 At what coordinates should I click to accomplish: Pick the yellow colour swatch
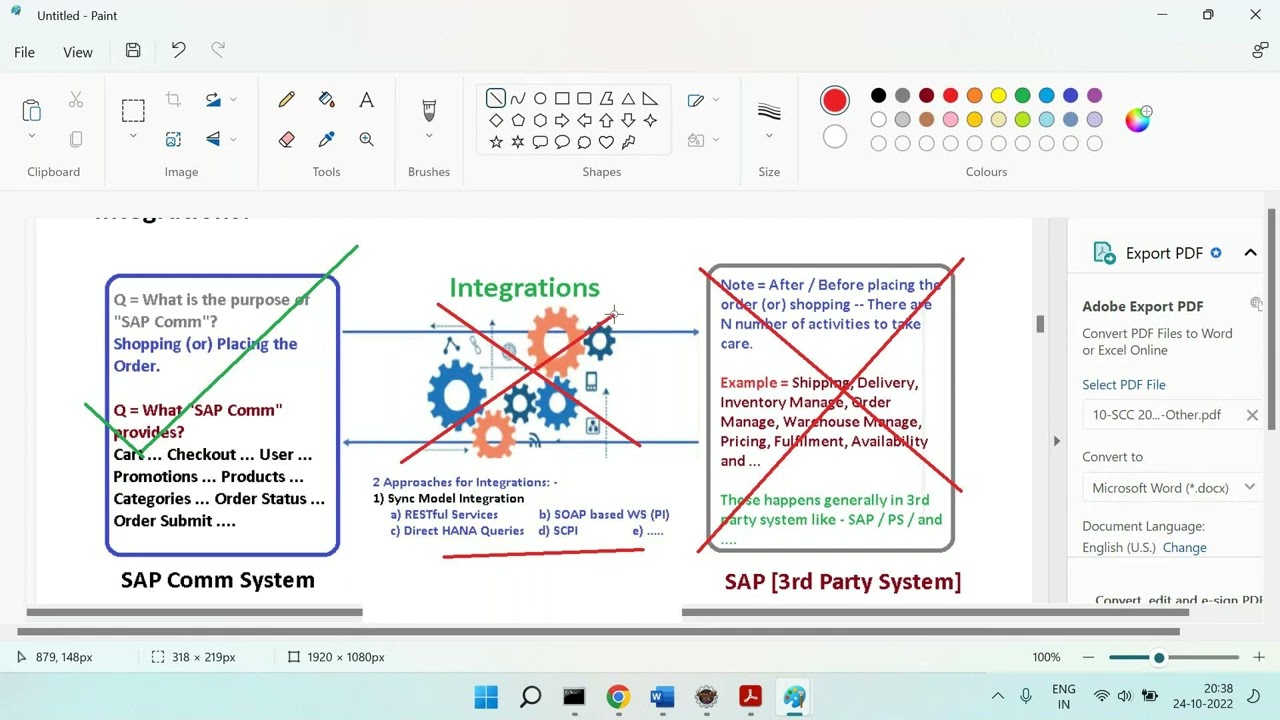[x=998, y=96]
